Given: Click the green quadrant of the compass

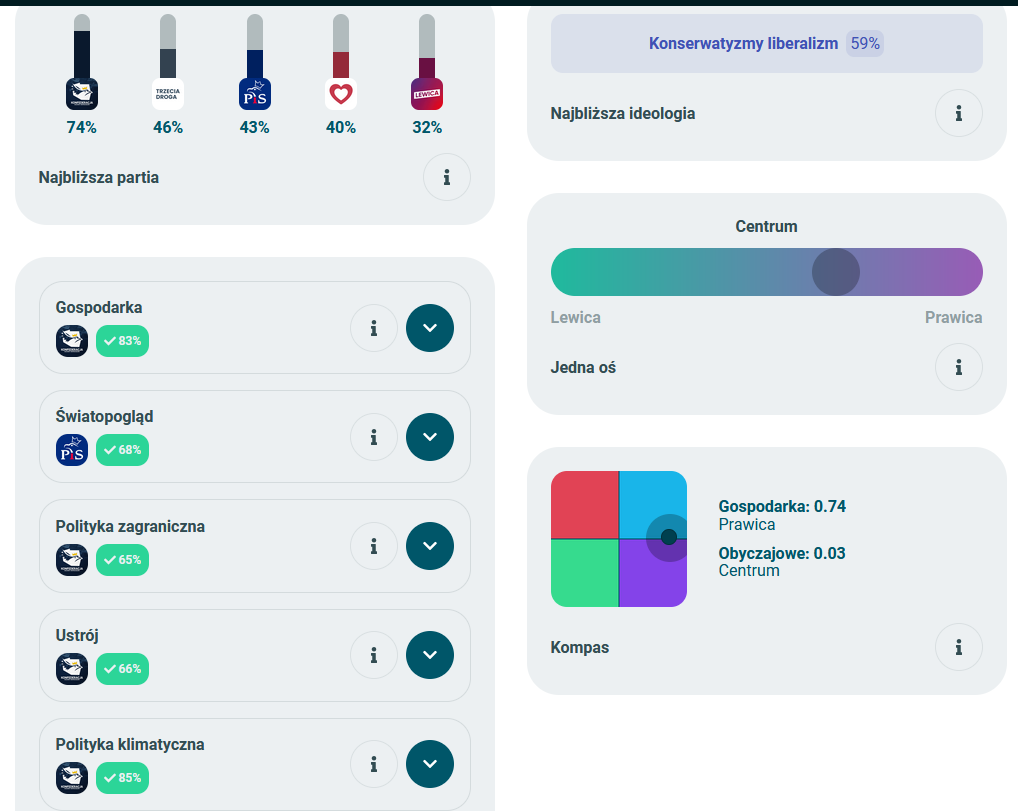Looking at the screenshot, I should tap(584, 573).
